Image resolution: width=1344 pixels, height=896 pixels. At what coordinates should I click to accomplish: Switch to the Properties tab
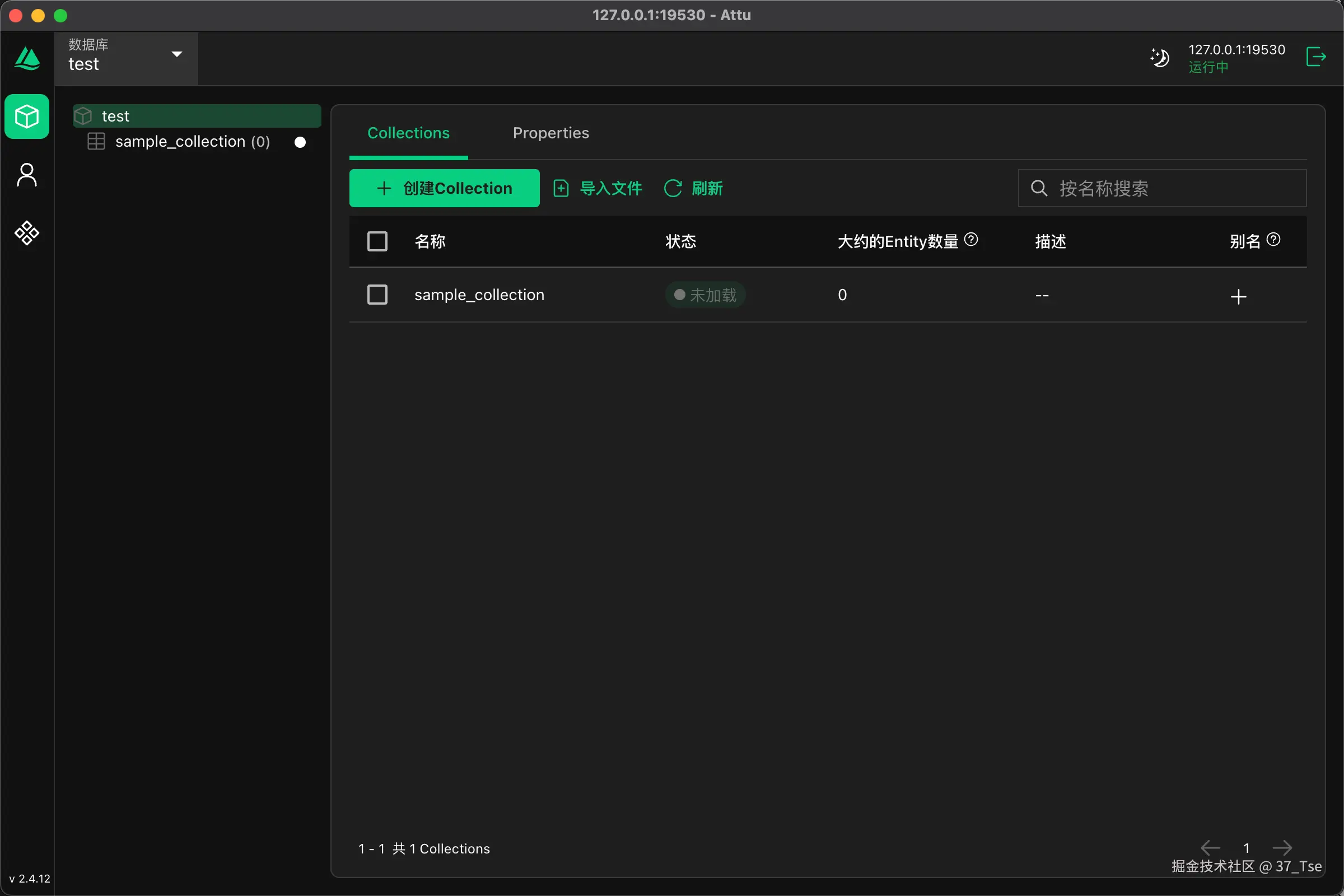pos(551,133)
